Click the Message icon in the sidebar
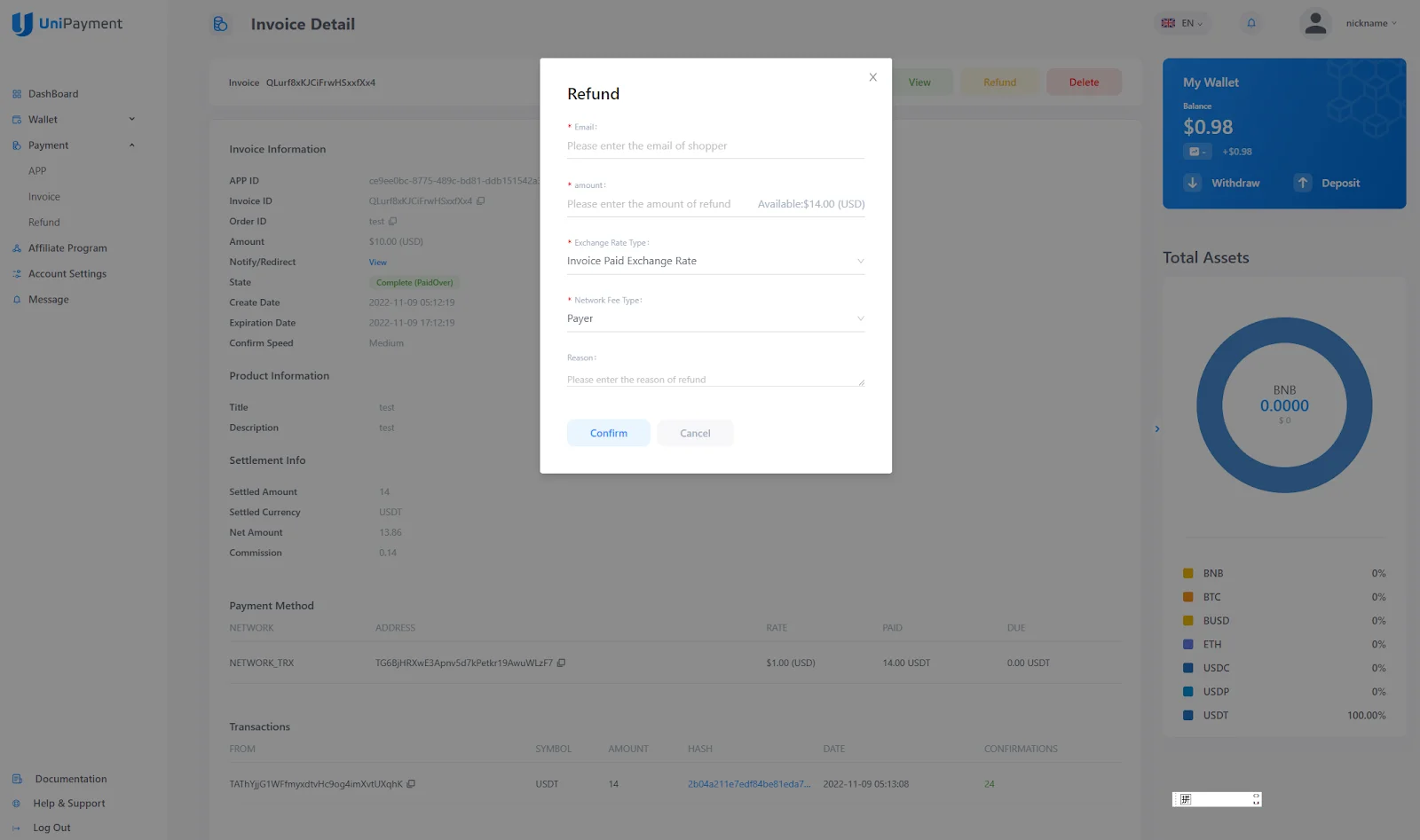 16,299
